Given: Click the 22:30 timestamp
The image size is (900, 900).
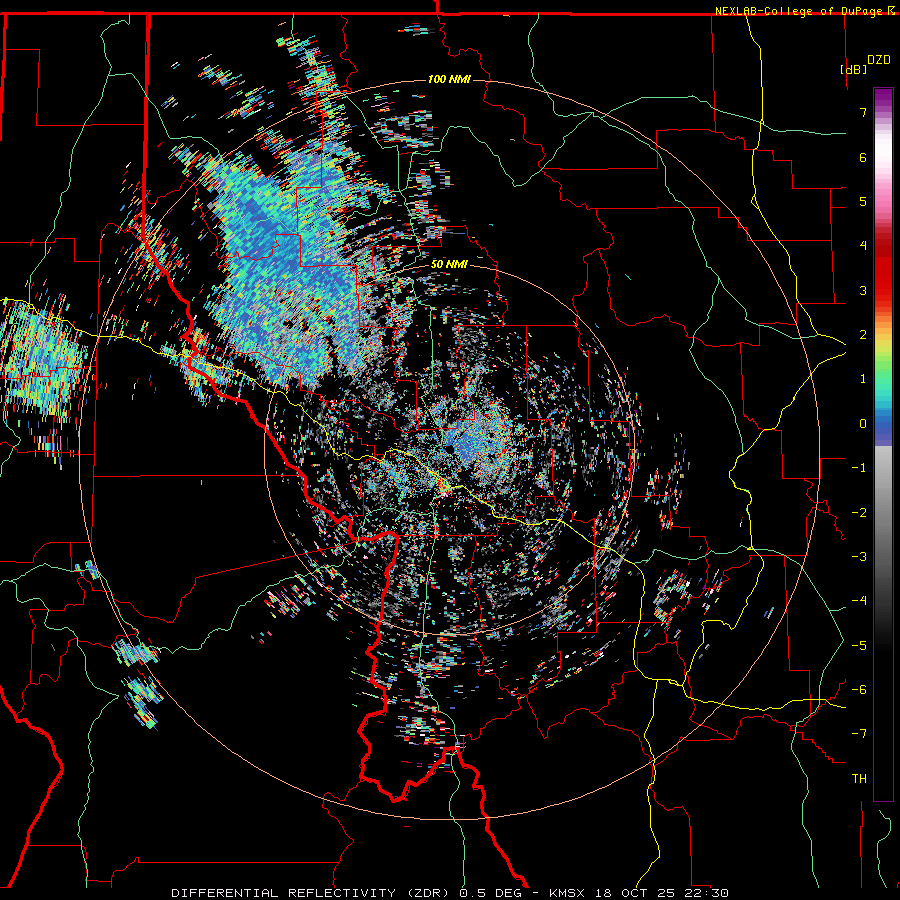Looking at the screenshot, I should (706, 893).
